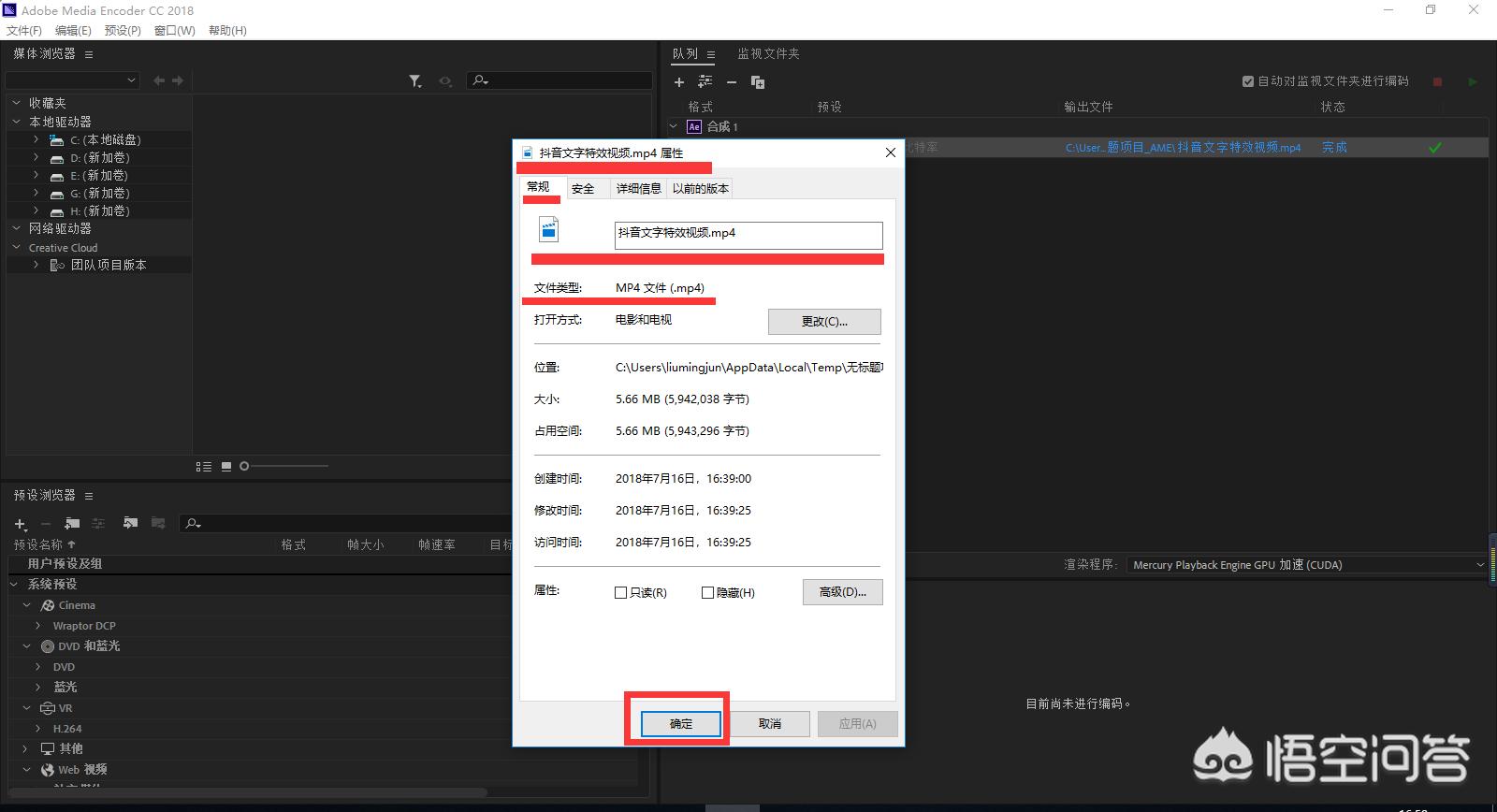Open the 文件(F) menu
Screen dimensions: 1497x812
point(24,30)
